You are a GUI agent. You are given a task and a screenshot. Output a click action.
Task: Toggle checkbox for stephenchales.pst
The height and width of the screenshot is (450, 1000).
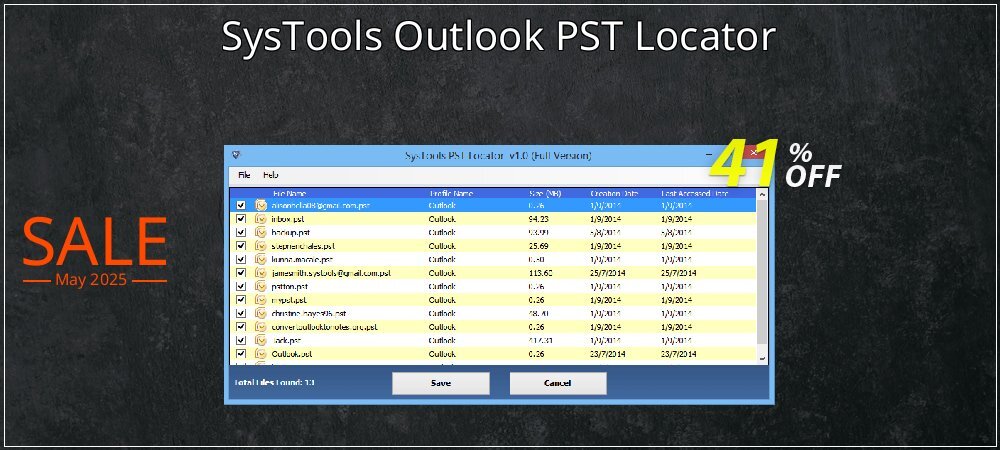click(x=240, y=245)
